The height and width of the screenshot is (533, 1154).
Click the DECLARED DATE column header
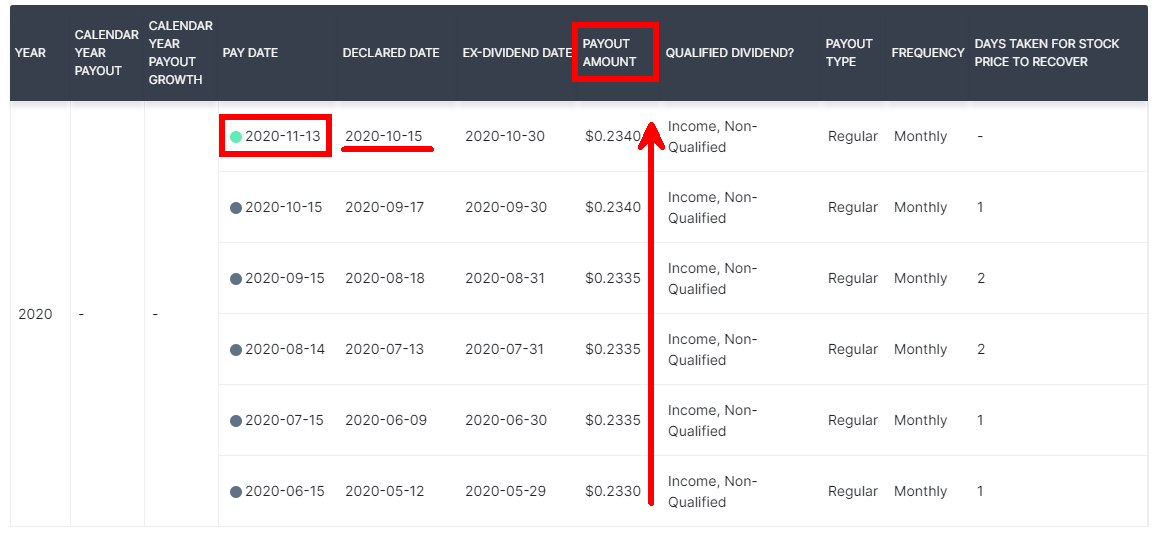[391, 53]
